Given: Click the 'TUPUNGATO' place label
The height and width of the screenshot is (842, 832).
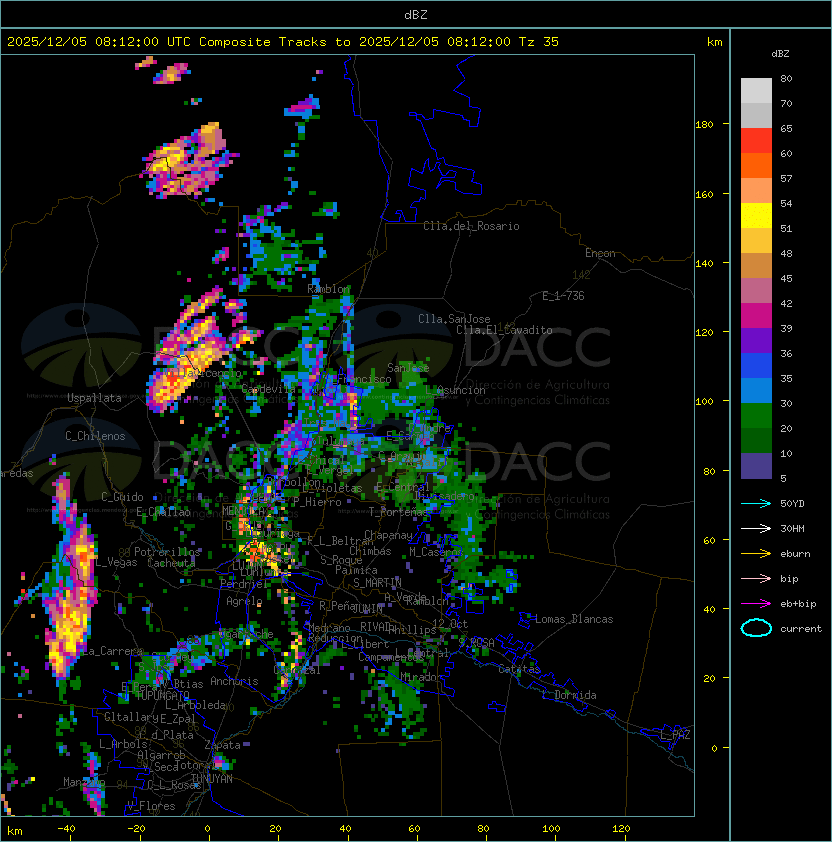Looking at the screenshot, I should click(x=162, y=695).
